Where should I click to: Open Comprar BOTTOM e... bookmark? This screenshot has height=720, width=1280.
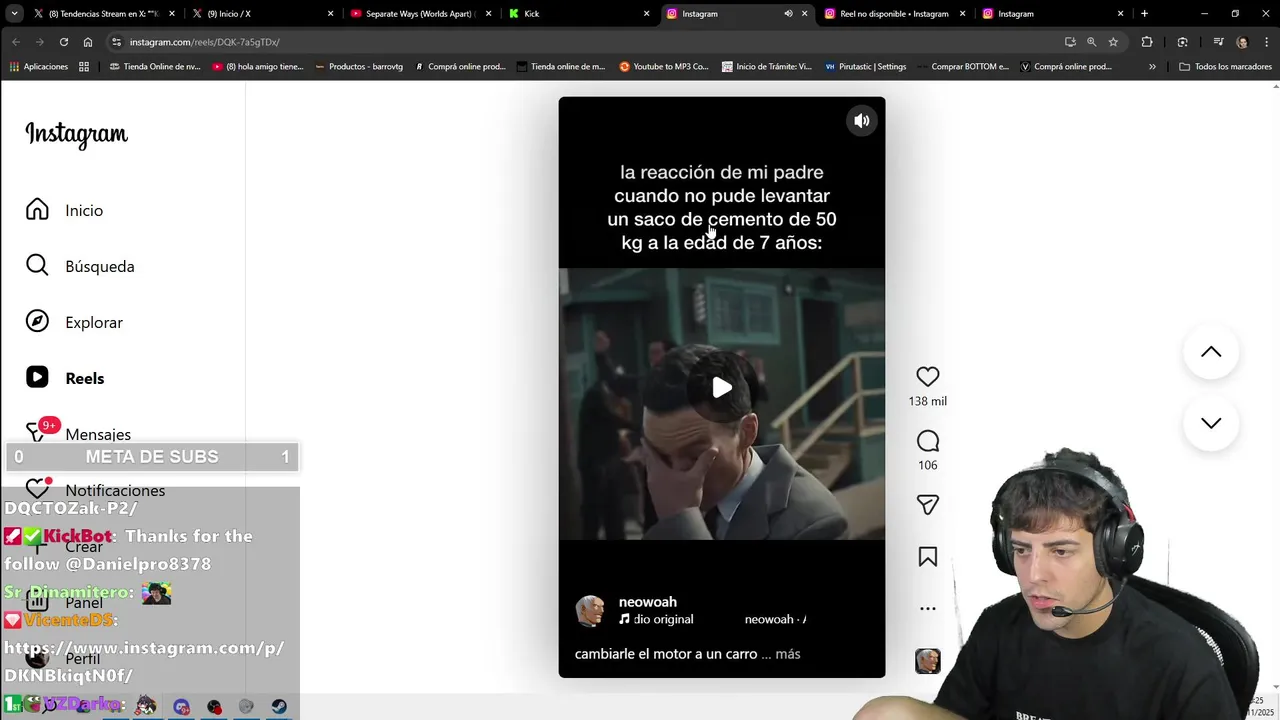(x=963, y=67)
